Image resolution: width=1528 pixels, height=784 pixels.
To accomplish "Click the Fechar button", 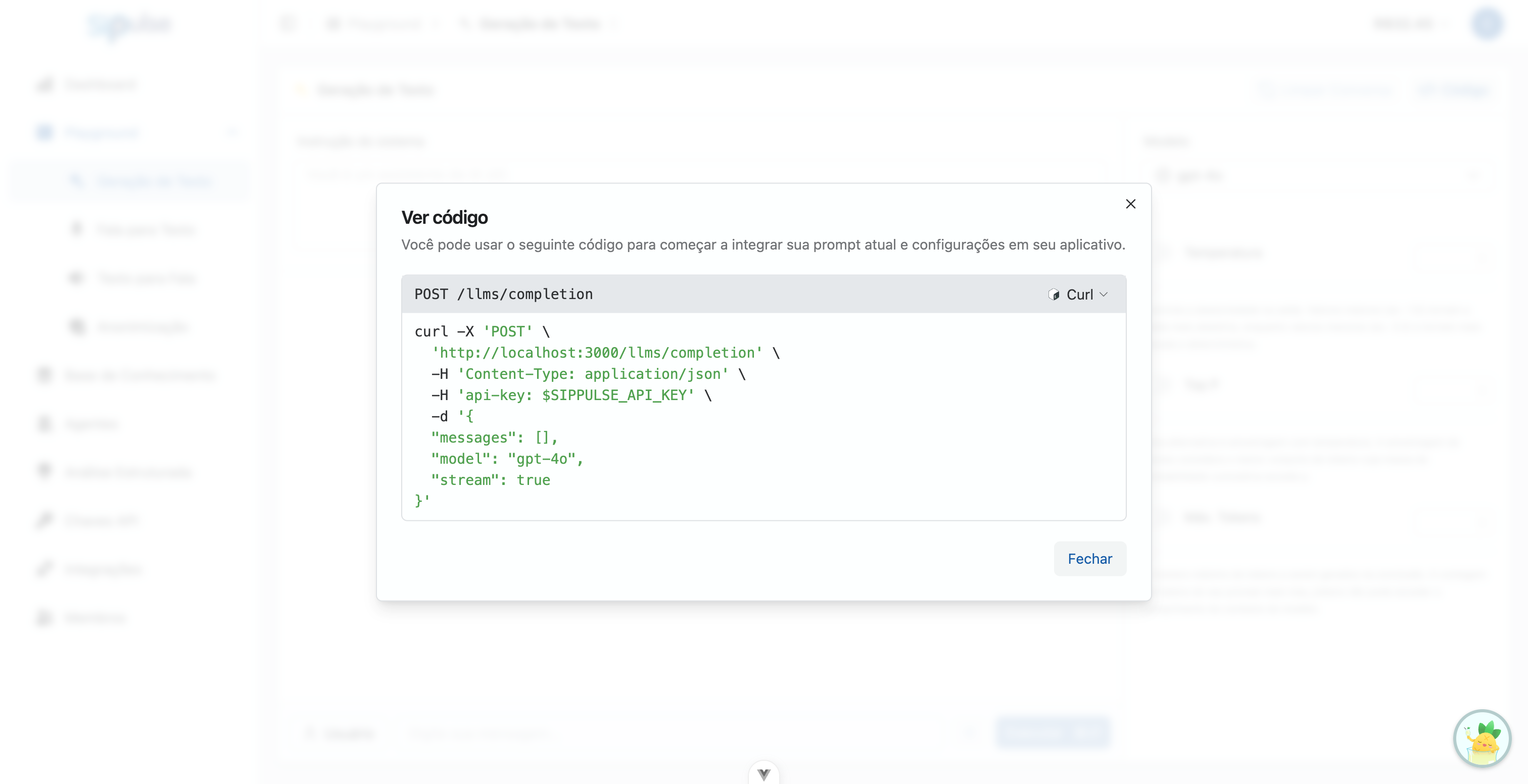I will pos(1089,559).
